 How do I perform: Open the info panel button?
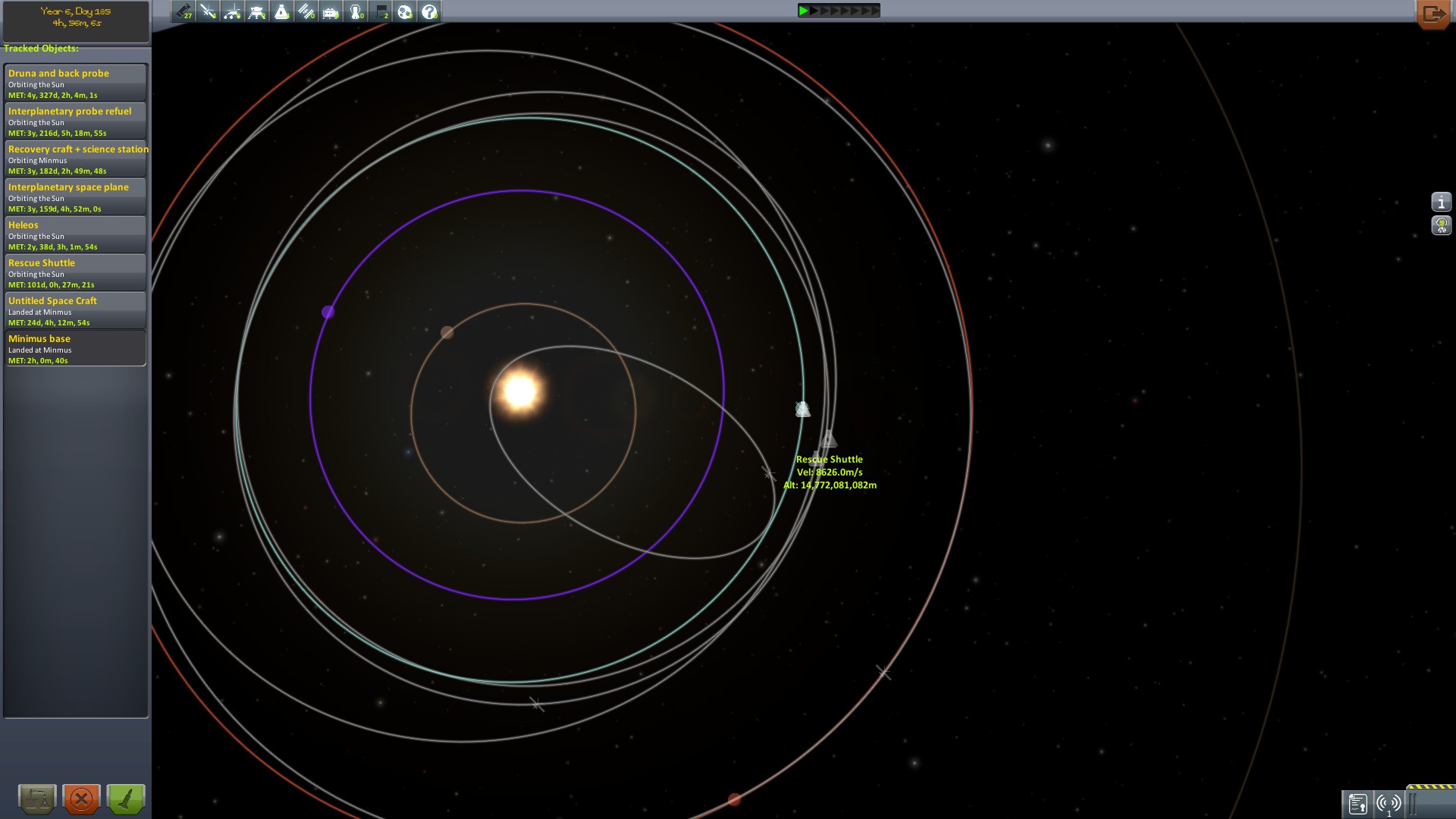tap(1441, 202)
